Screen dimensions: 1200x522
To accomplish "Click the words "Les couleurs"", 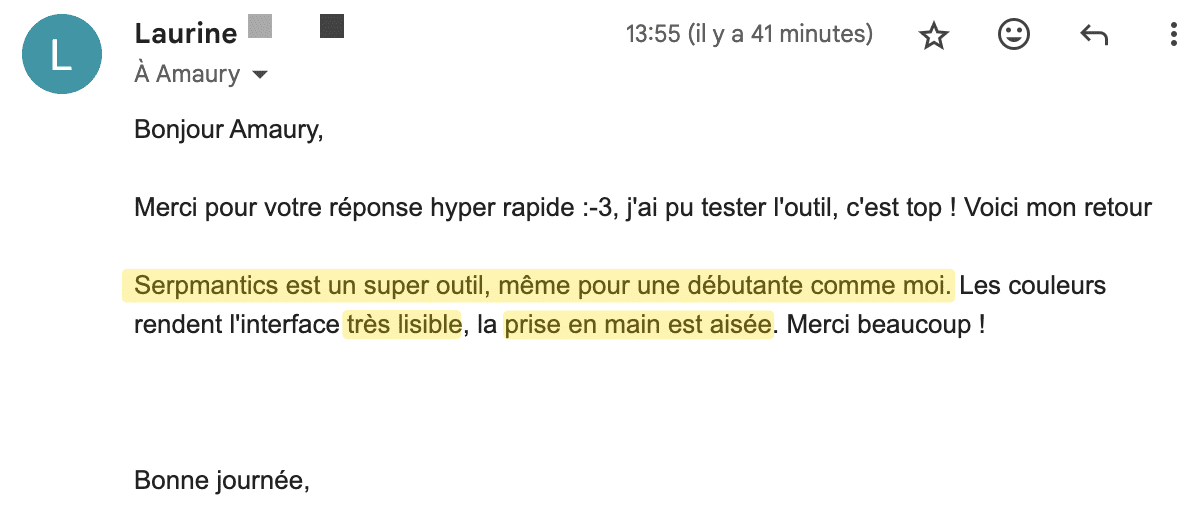I will click(x=1033, y=286).
